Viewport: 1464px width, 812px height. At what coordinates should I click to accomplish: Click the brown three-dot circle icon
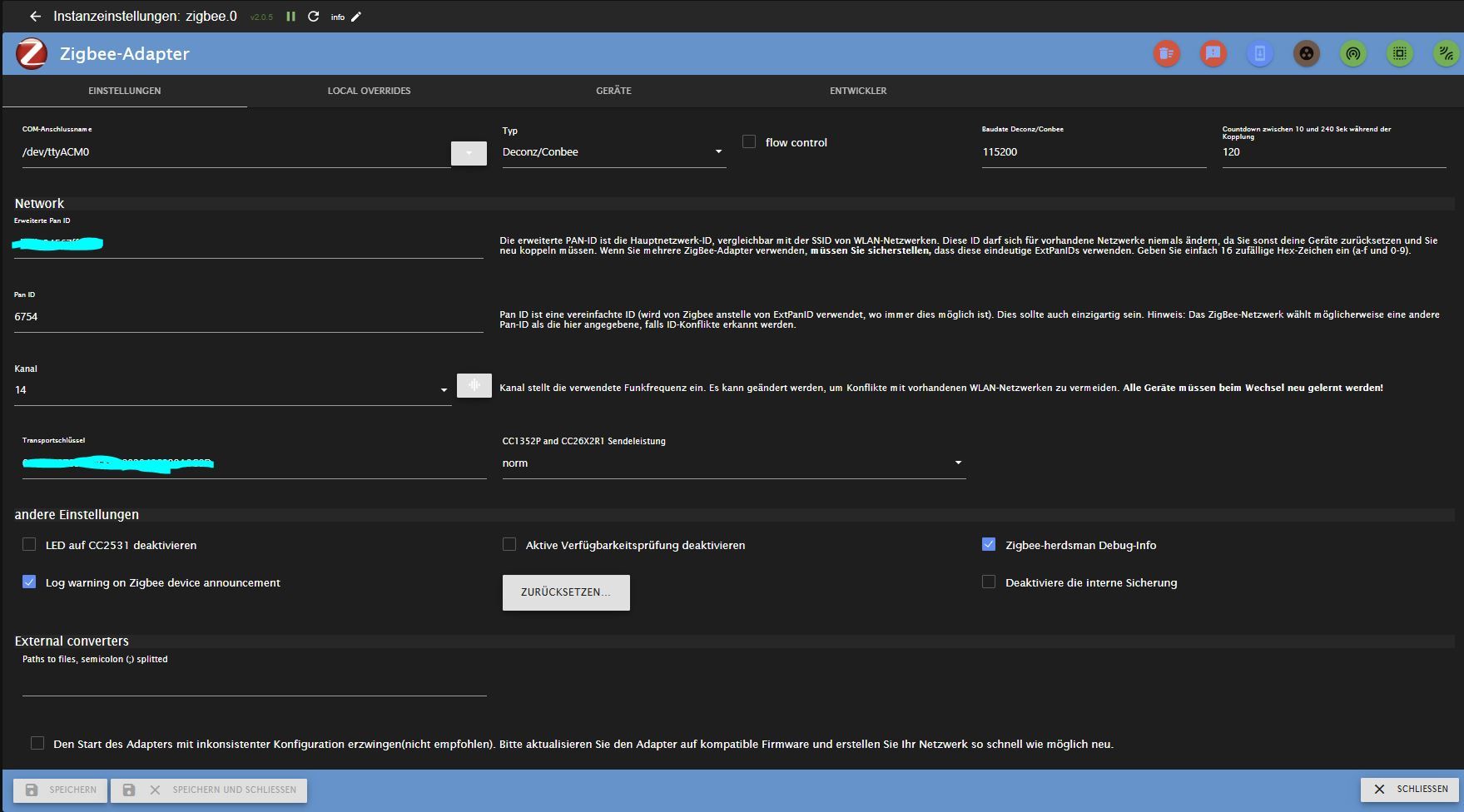[x=1307, y=54]
